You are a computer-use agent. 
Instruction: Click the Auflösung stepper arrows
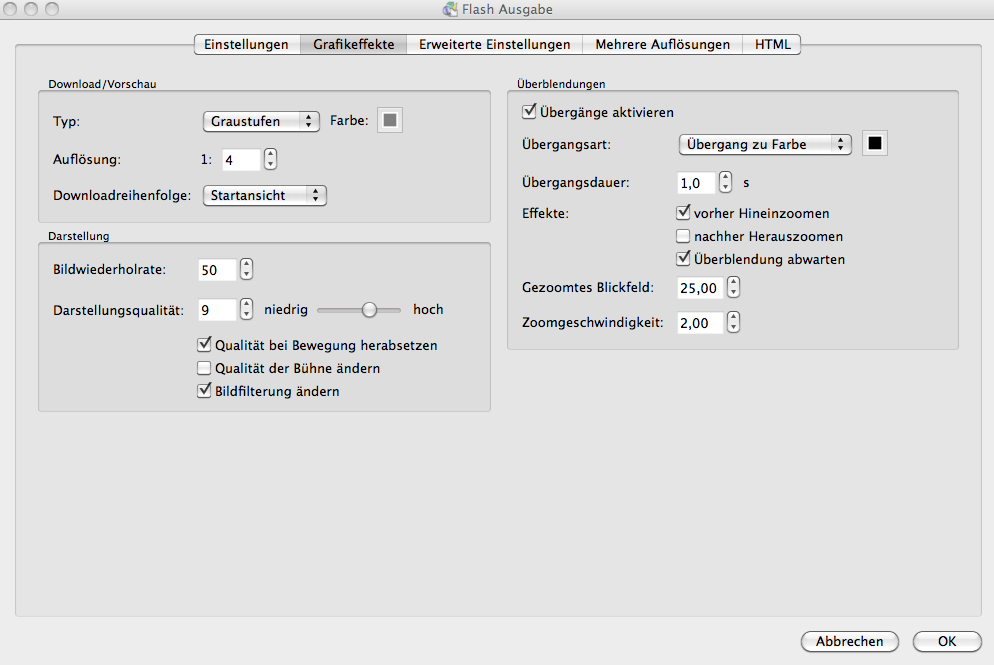pyautogui.click(x=270, y=159)
